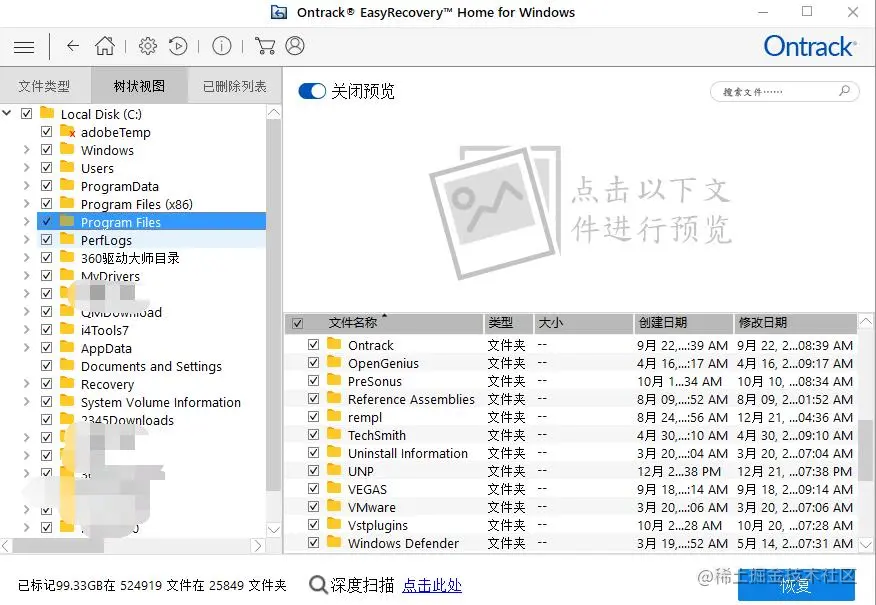
Task: Click the file list scrollbar up arrow
Action: click(x=865, y=322)
